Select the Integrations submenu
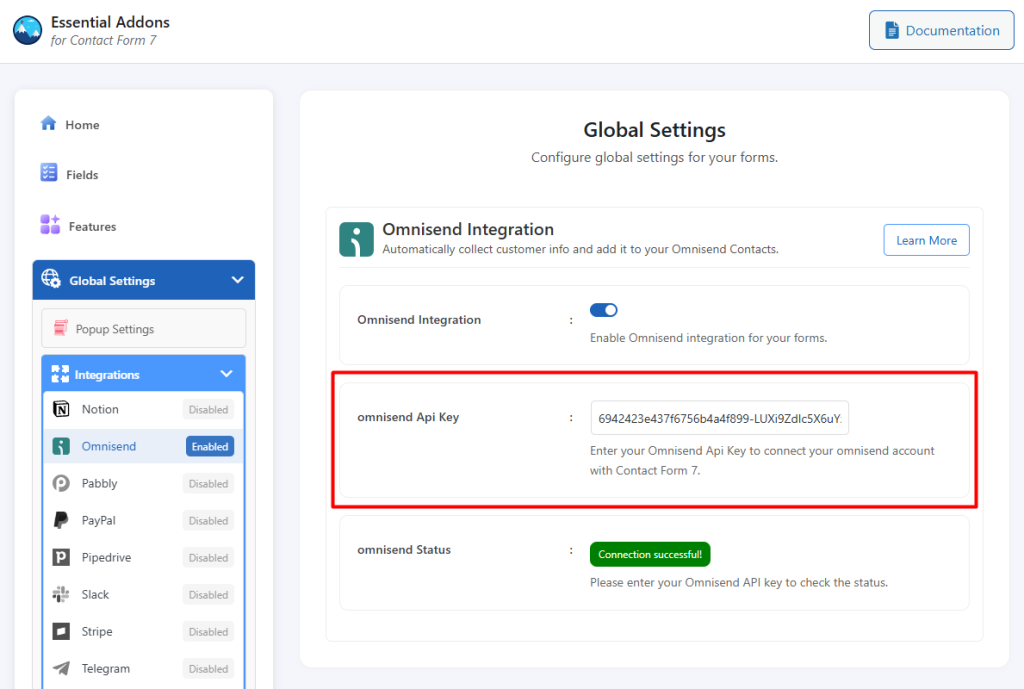This screenshot has width=1024, height=689. pyautogui.click(x=144, y=374)
